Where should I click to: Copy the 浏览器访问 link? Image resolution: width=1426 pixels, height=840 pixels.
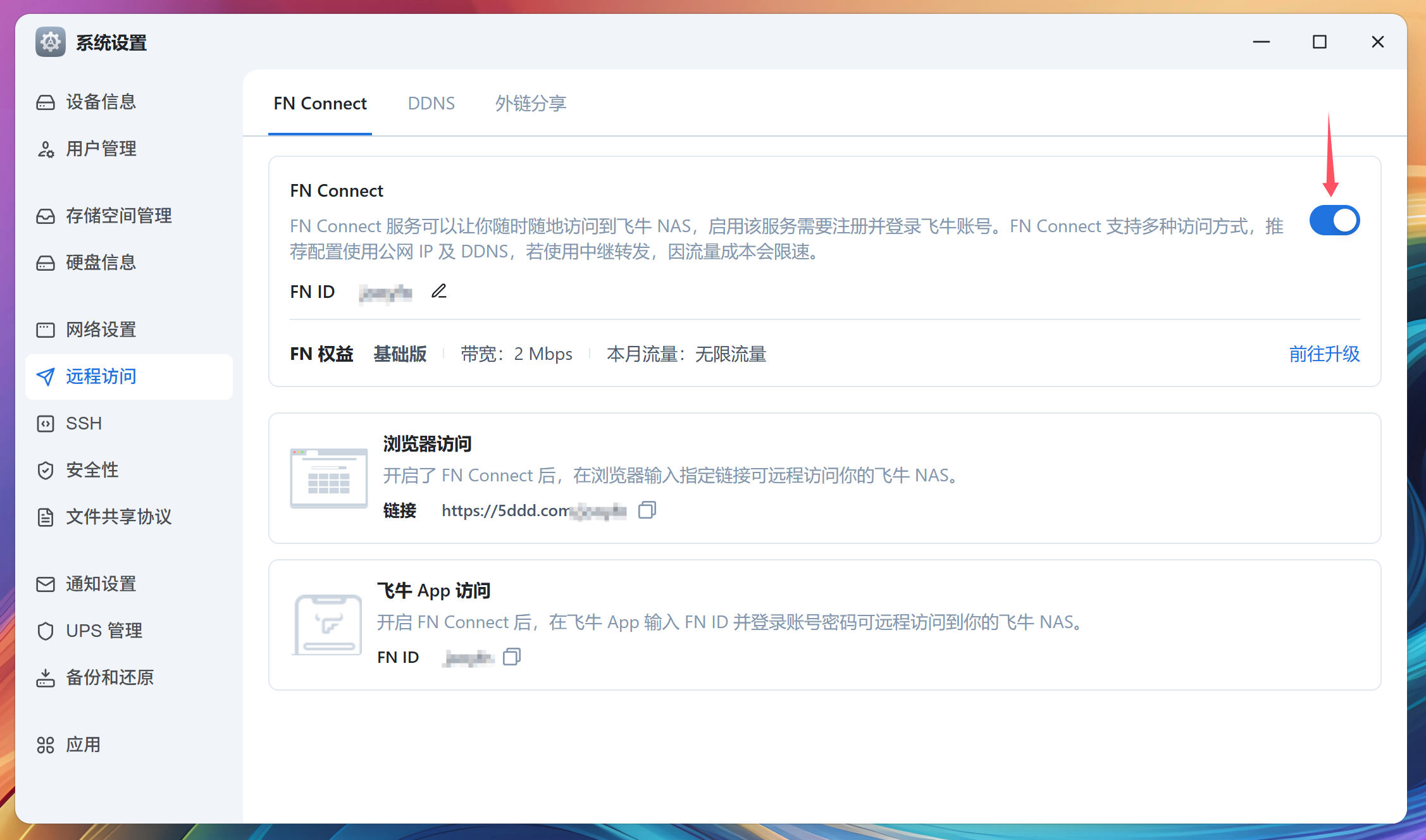coord(647,510)
